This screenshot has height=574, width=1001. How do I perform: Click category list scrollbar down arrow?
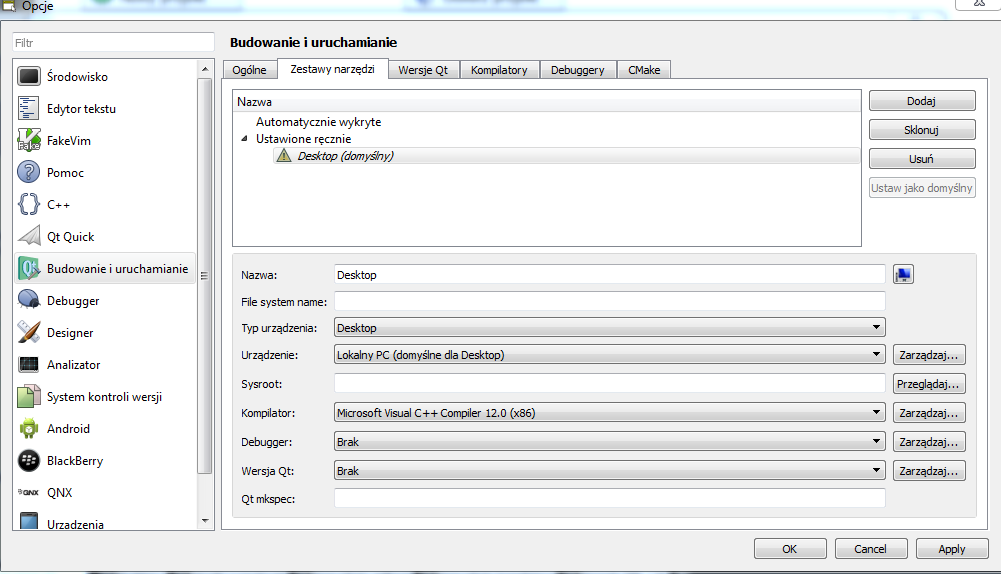coord(205,521)
